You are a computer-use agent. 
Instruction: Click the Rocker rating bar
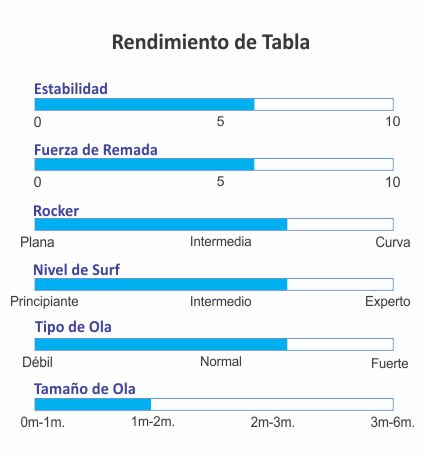pos(214,224)
